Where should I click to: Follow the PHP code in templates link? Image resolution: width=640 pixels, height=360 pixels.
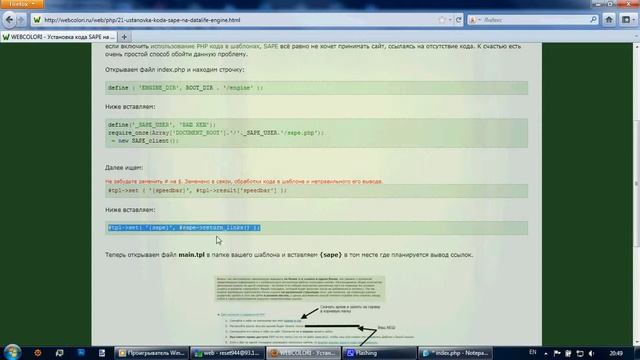205,47
